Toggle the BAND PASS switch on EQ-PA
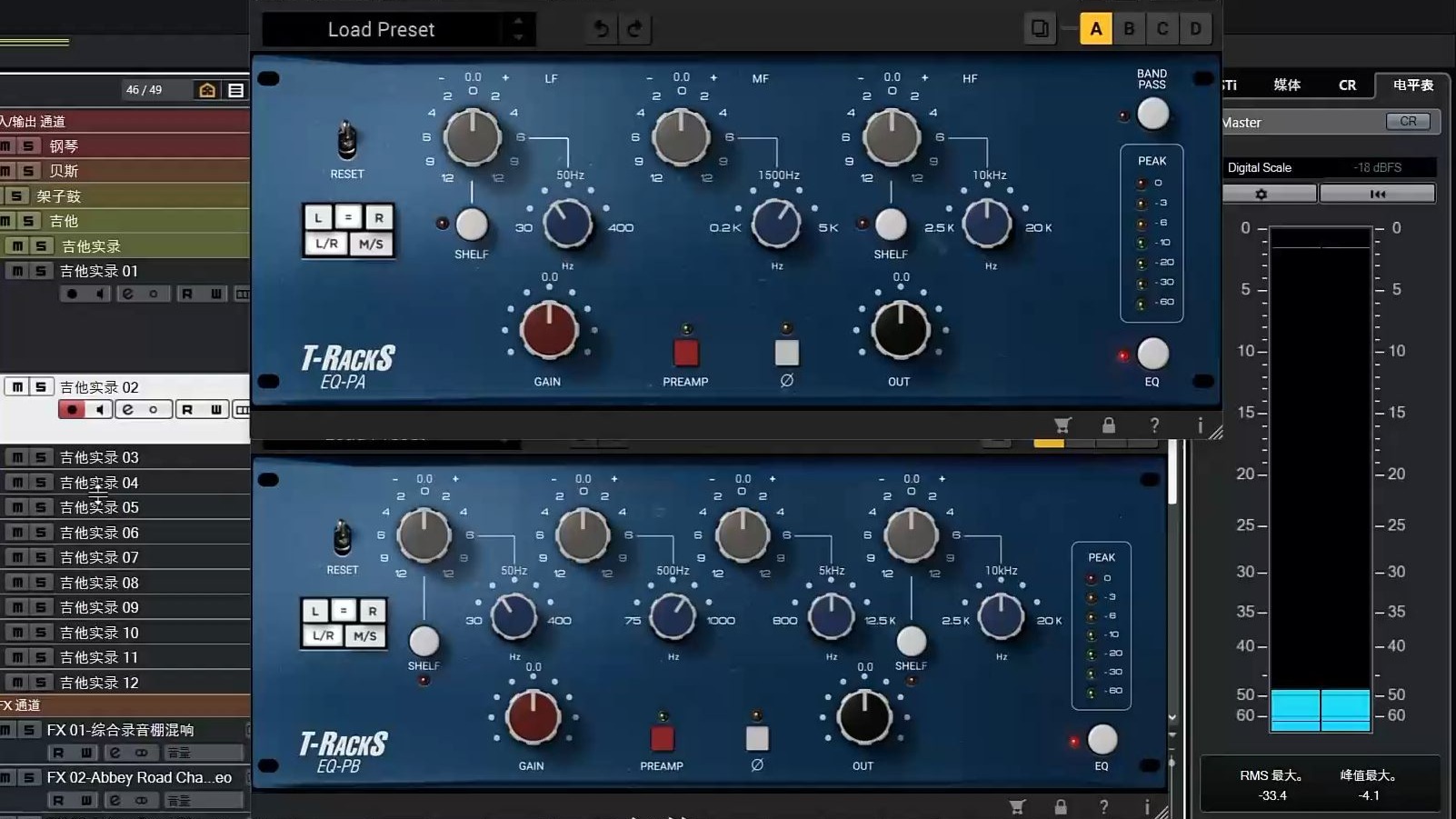 [1152, 115]
